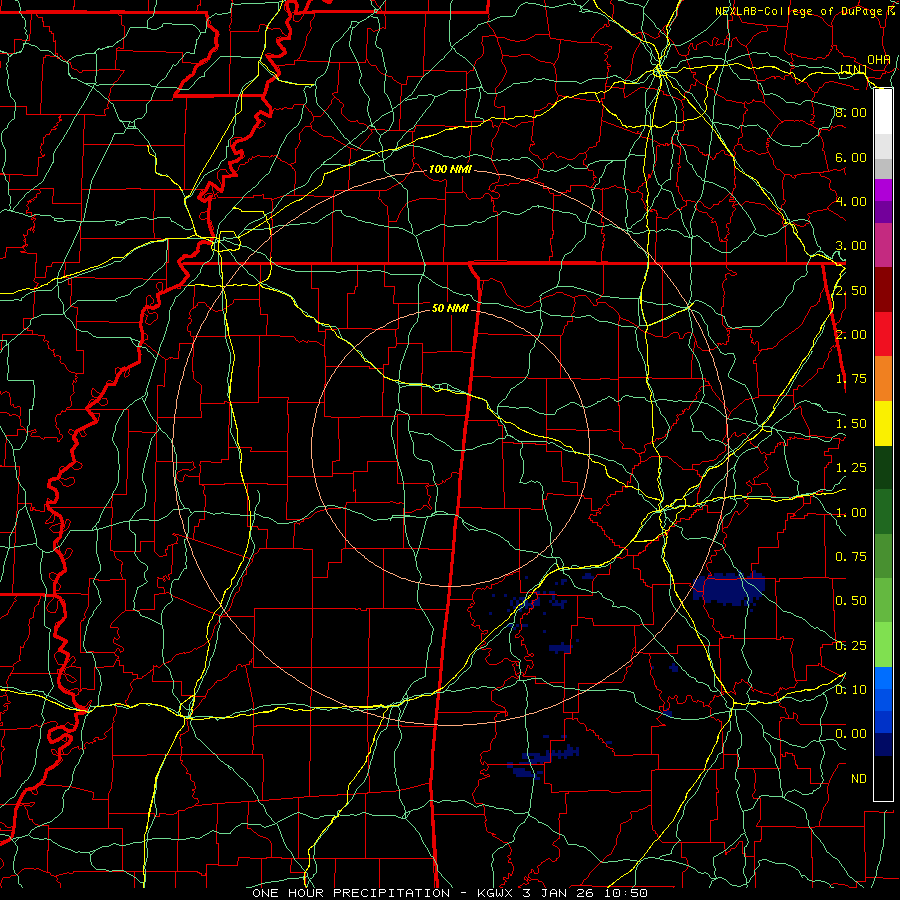Pick the yellow legend swatch
The height and width of the screenshot is (900, 900).
pos(883,424)
